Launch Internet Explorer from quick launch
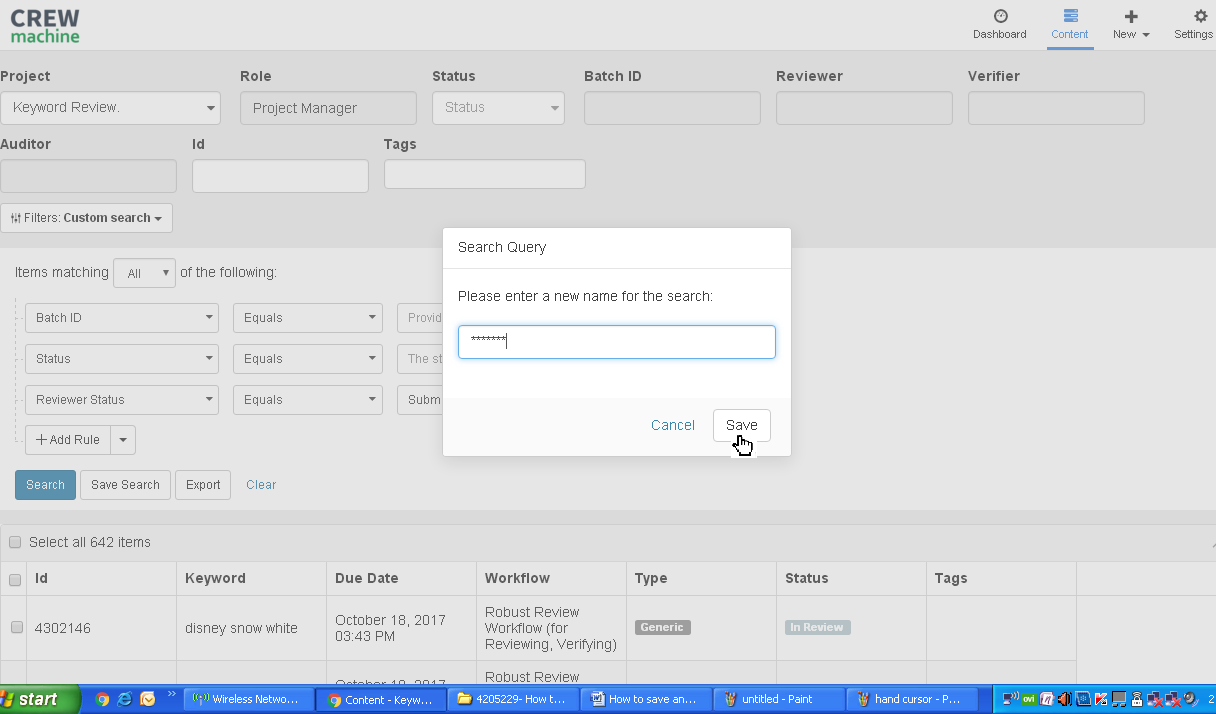This screenshot has height=714, width=1216. 125,699
